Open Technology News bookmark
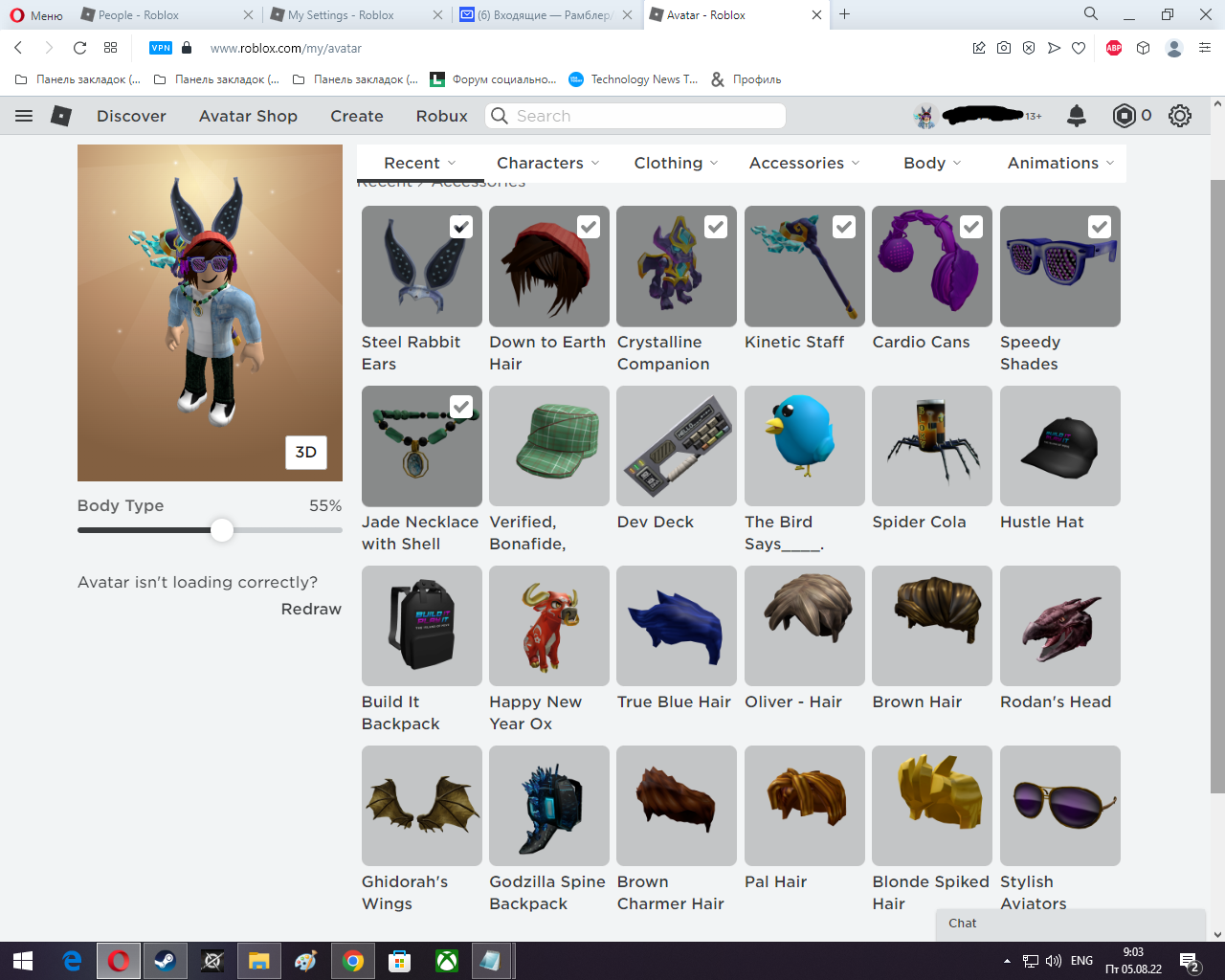The width and height of the screenshot is (1225, 980). point(634,79)
